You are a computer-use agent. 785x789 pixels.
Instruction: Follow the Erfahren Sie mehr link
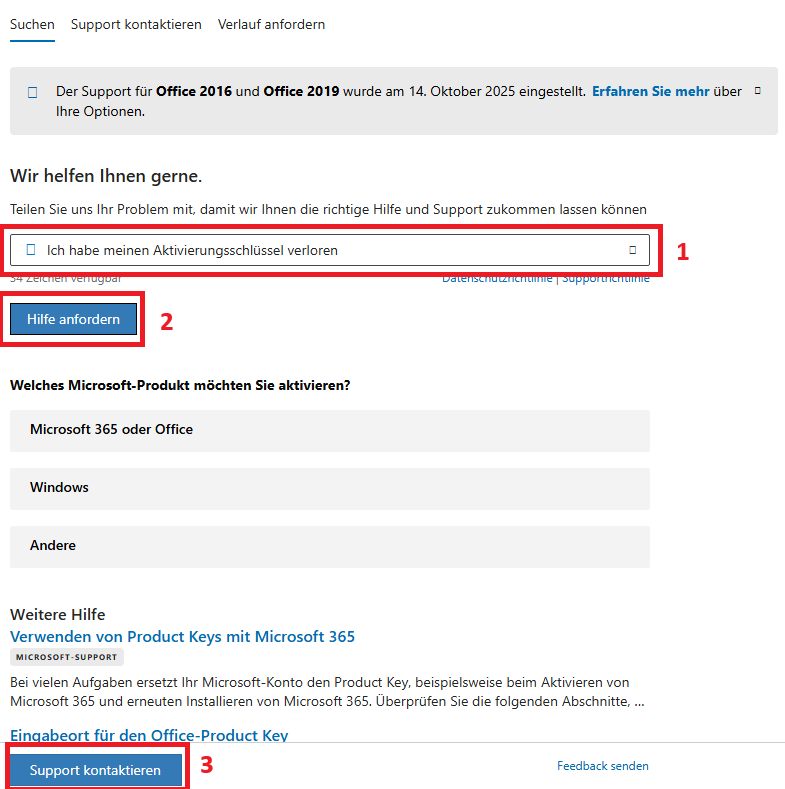pos(650,92)
